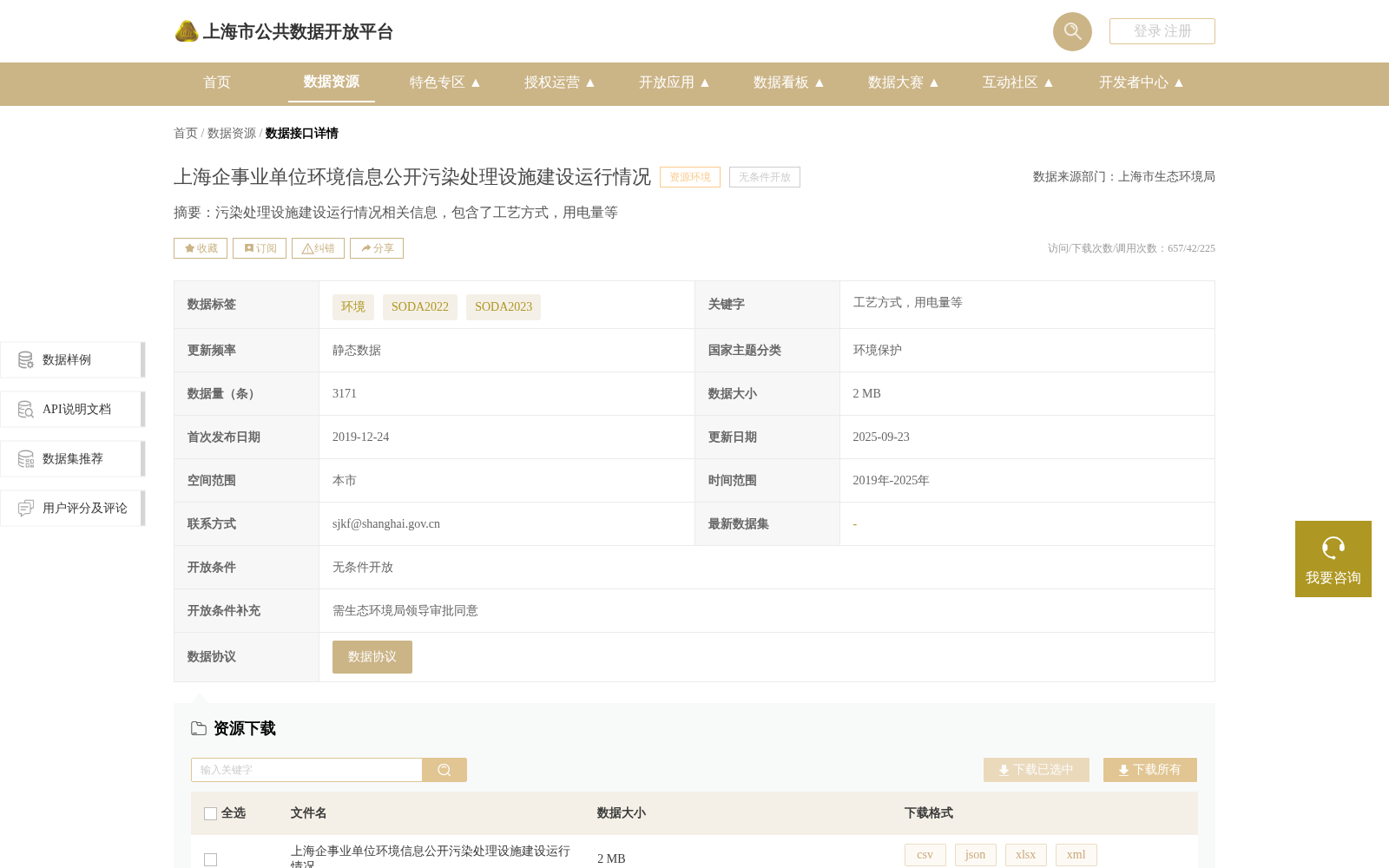This screenshot has height=868, width=1389.
Task: Click the 环境 data tag
Action: (353, 307)
